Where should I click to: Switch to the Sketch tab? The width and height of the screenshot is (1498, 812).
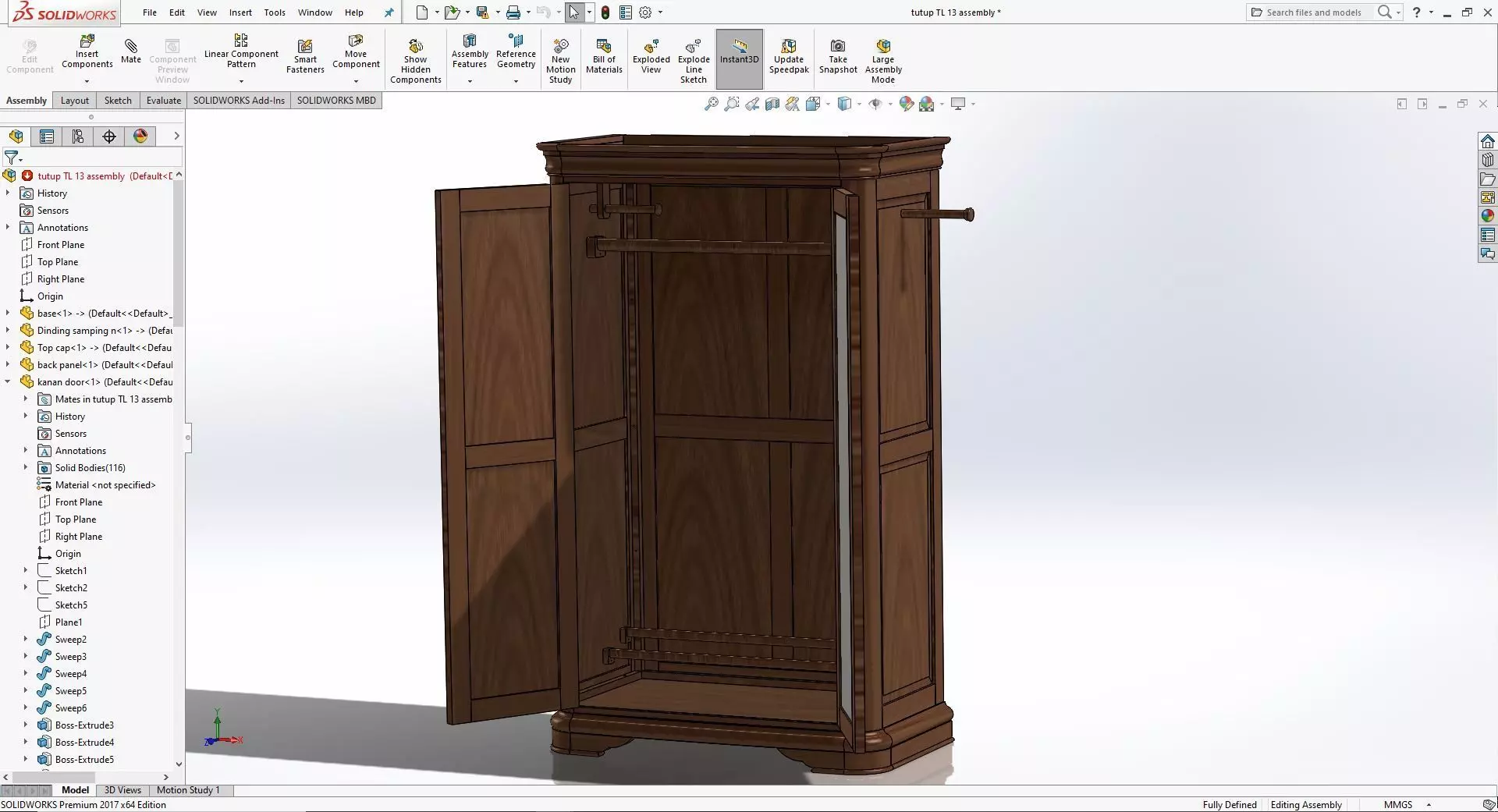click(118, 100)
